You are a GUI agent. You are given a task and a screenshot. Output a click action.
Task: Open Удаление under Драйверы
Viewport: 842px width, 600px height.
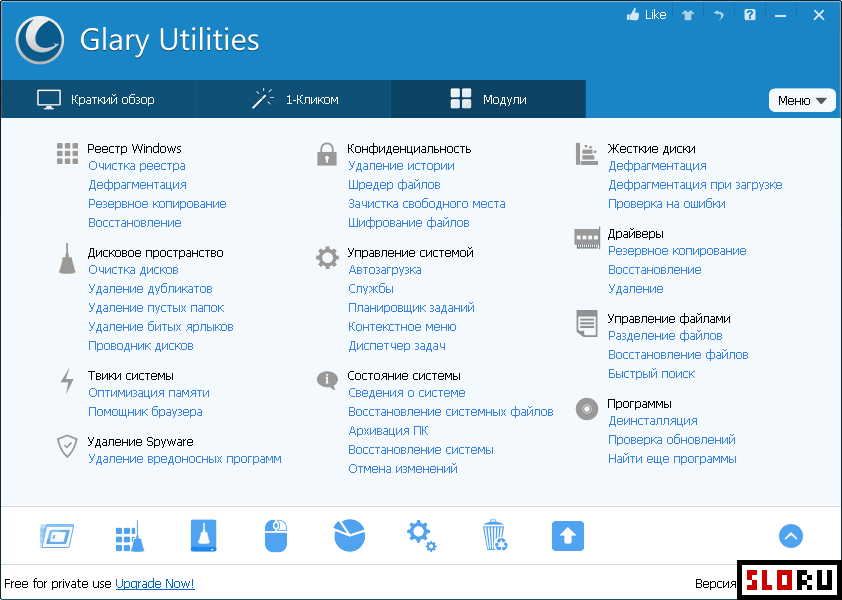click(635, 289)
